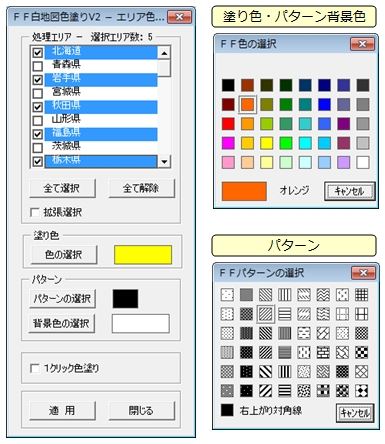Close the FFパターンの選択 window
385x444 pixels.
coord(363,273)
